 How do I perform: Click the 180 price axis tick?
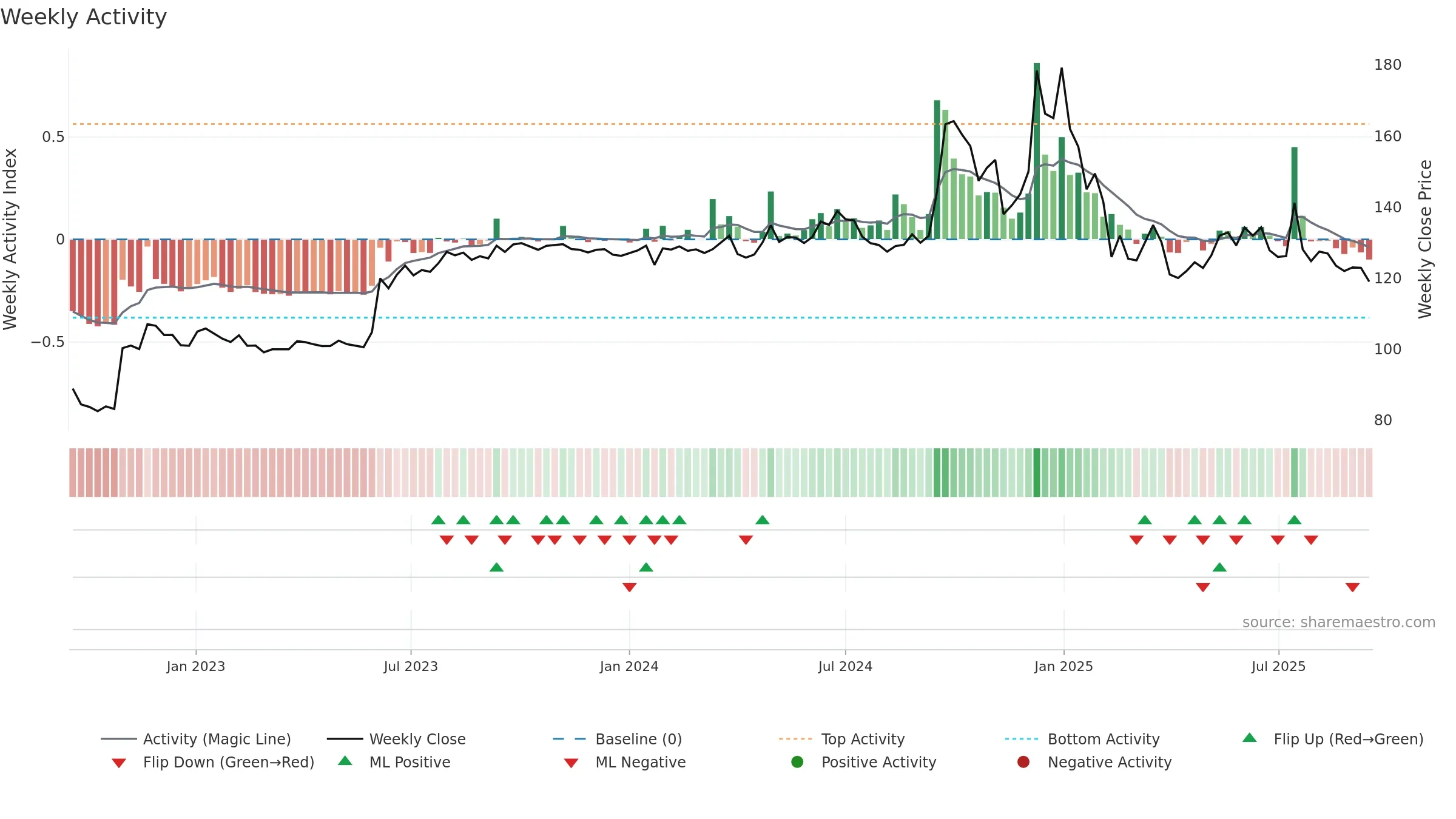1387,65
